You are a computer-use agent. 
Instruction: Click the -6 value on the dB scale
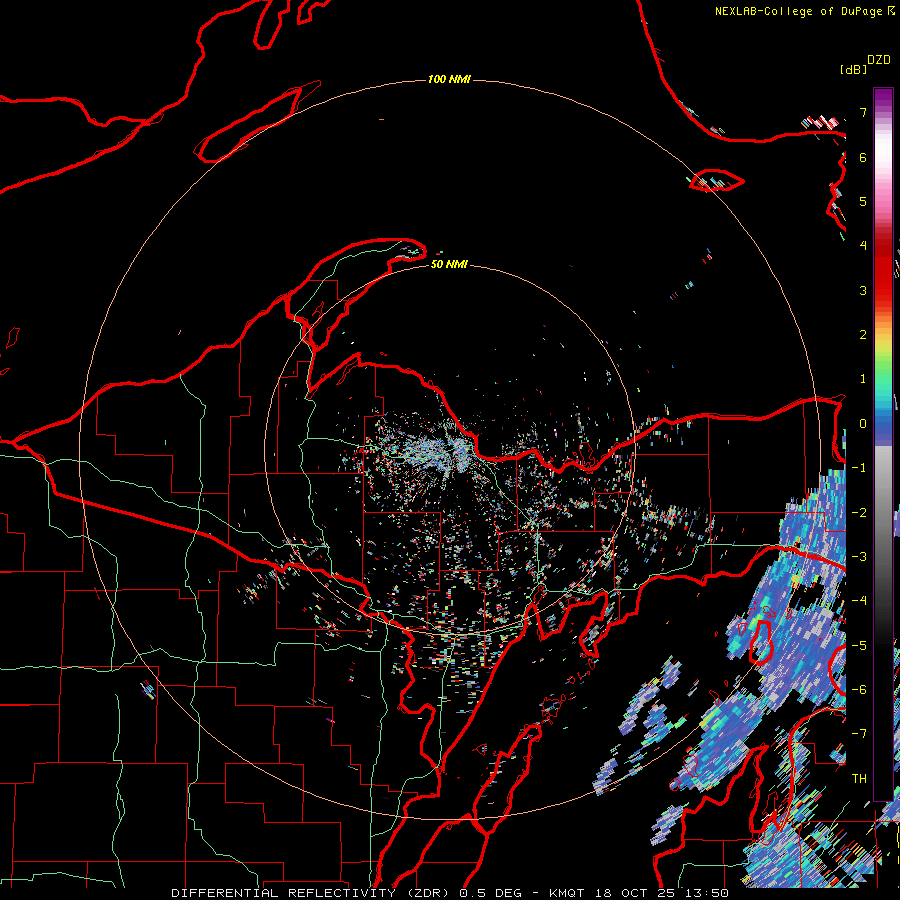pos(859,689)
